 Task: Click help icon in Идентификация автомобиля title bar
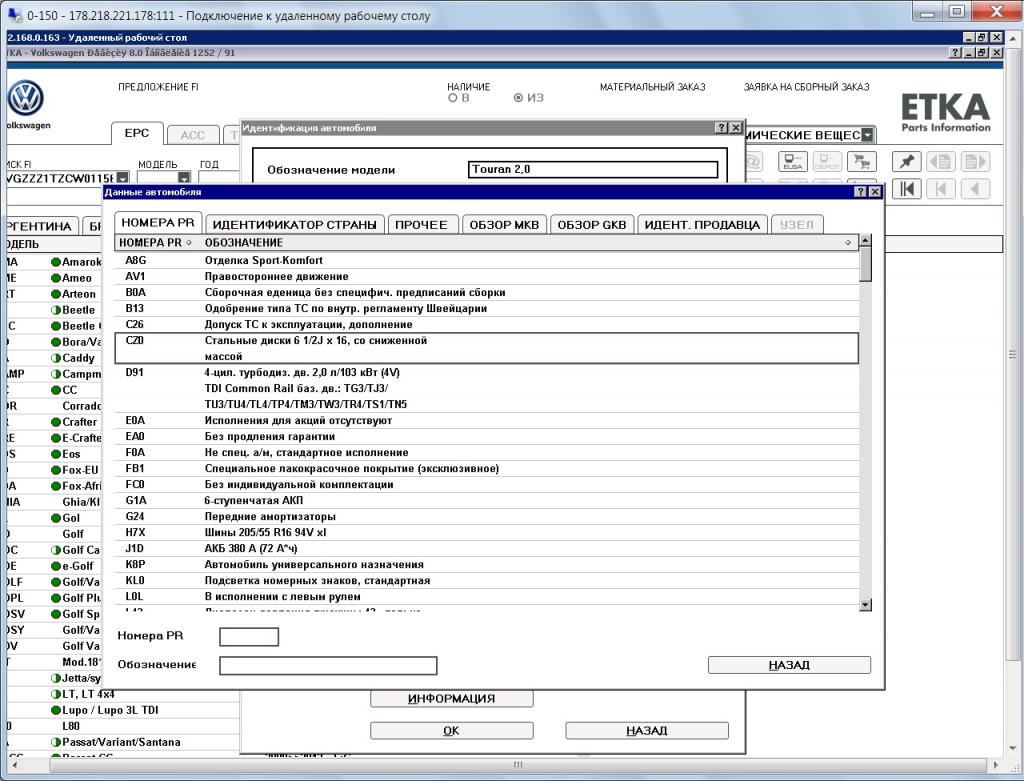pos(722,128)
